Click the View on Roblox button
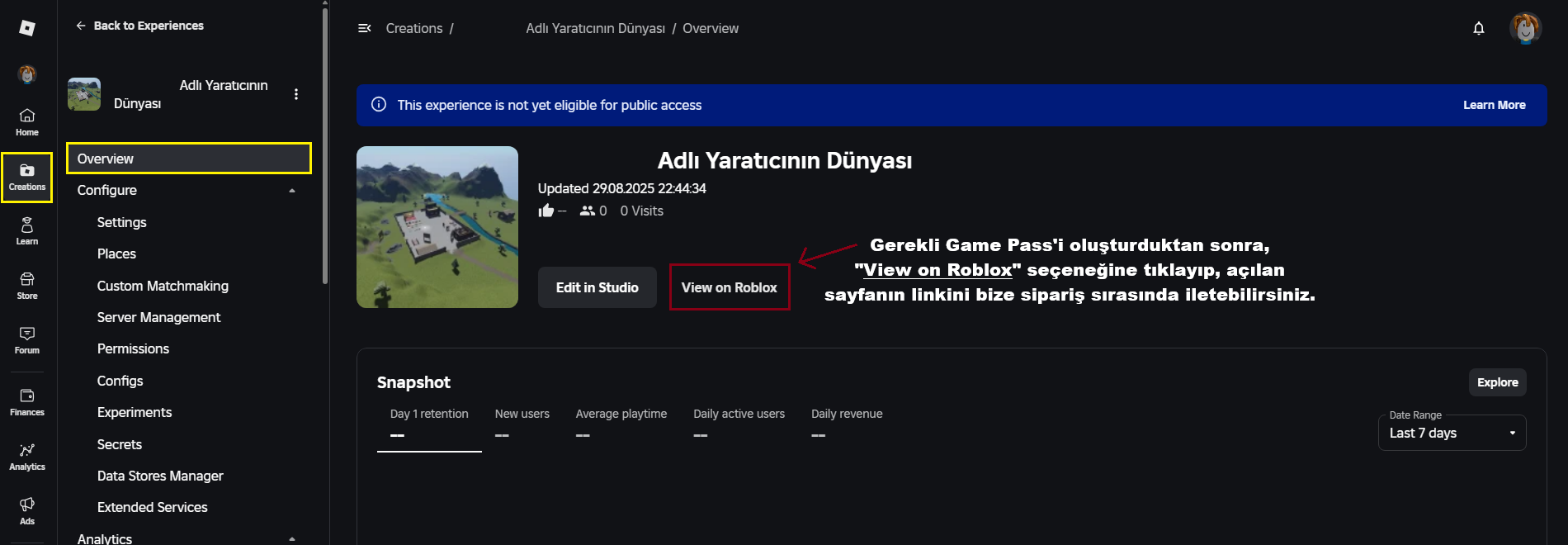Viewport: 1568px width, 545px height. [730, 287]
